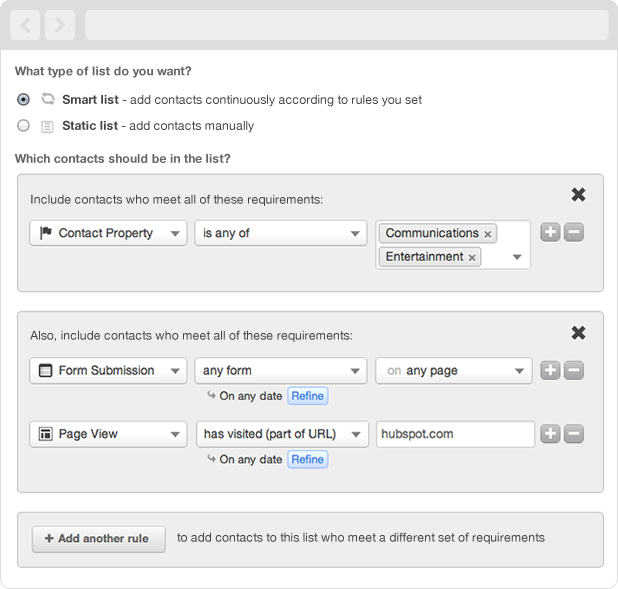
Task: Open the Contact Property dropdown
Action: 108,233
